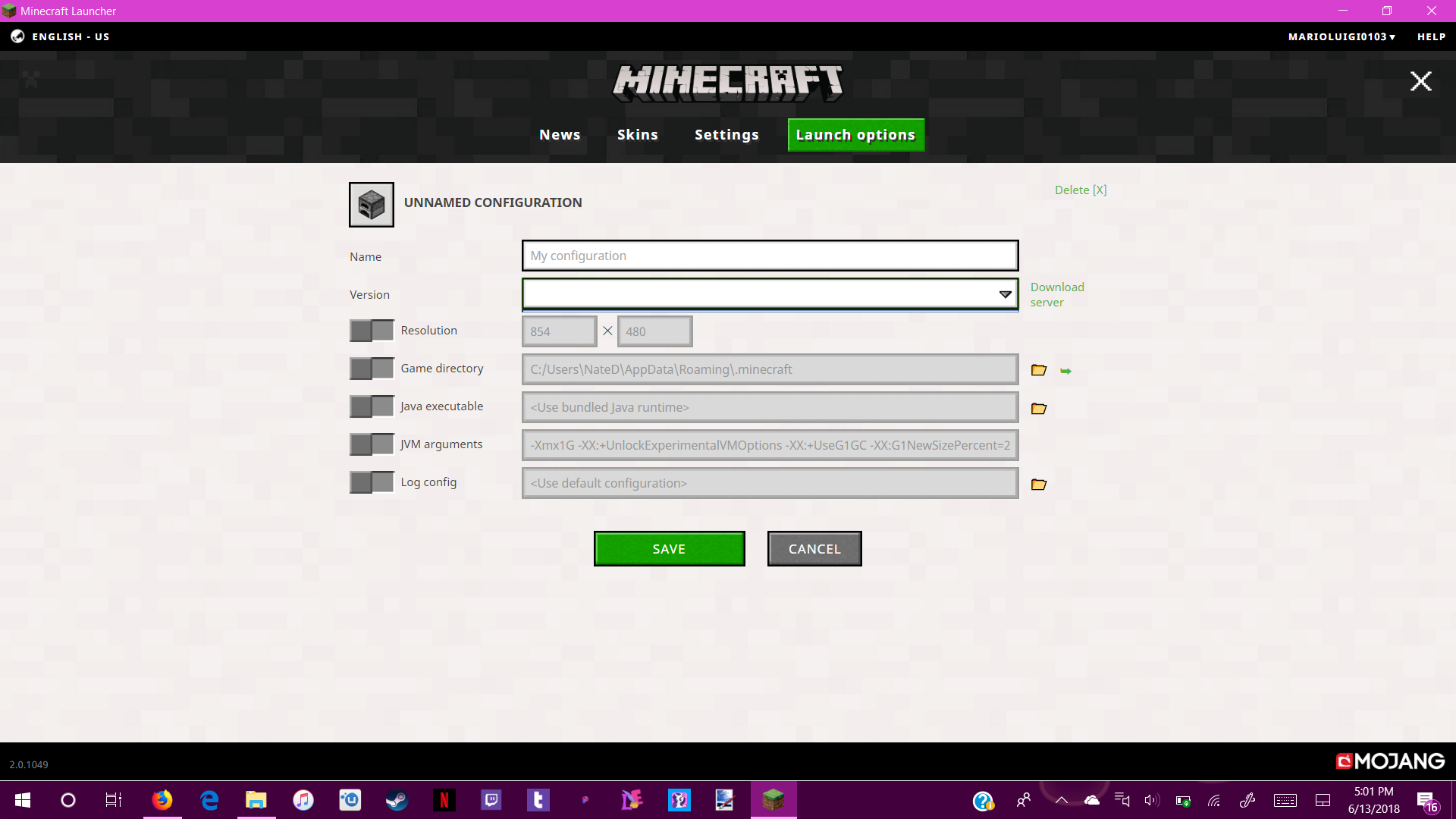Image resolution: width=1456 pixels, height=819 pixels.
Task: Click the version number 2.0.1049
Action: [x=29, y=764]
